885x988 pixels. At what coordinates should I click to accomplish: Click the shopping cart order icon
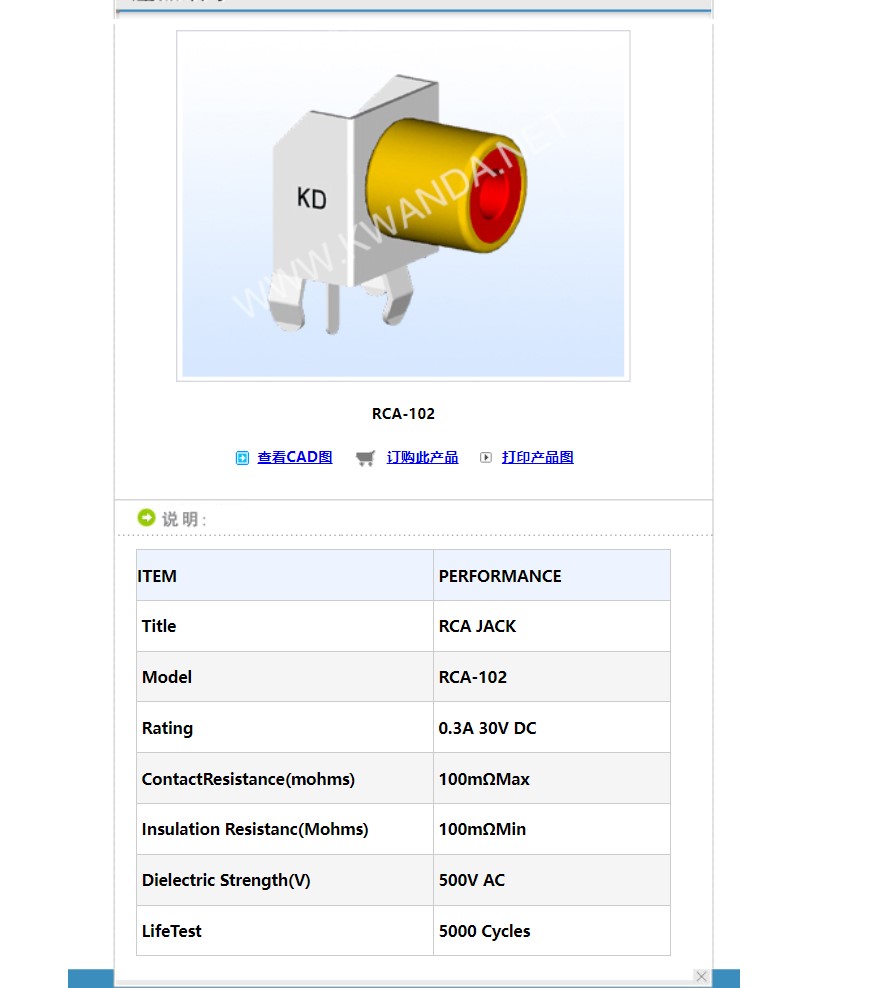coord(365,458)
